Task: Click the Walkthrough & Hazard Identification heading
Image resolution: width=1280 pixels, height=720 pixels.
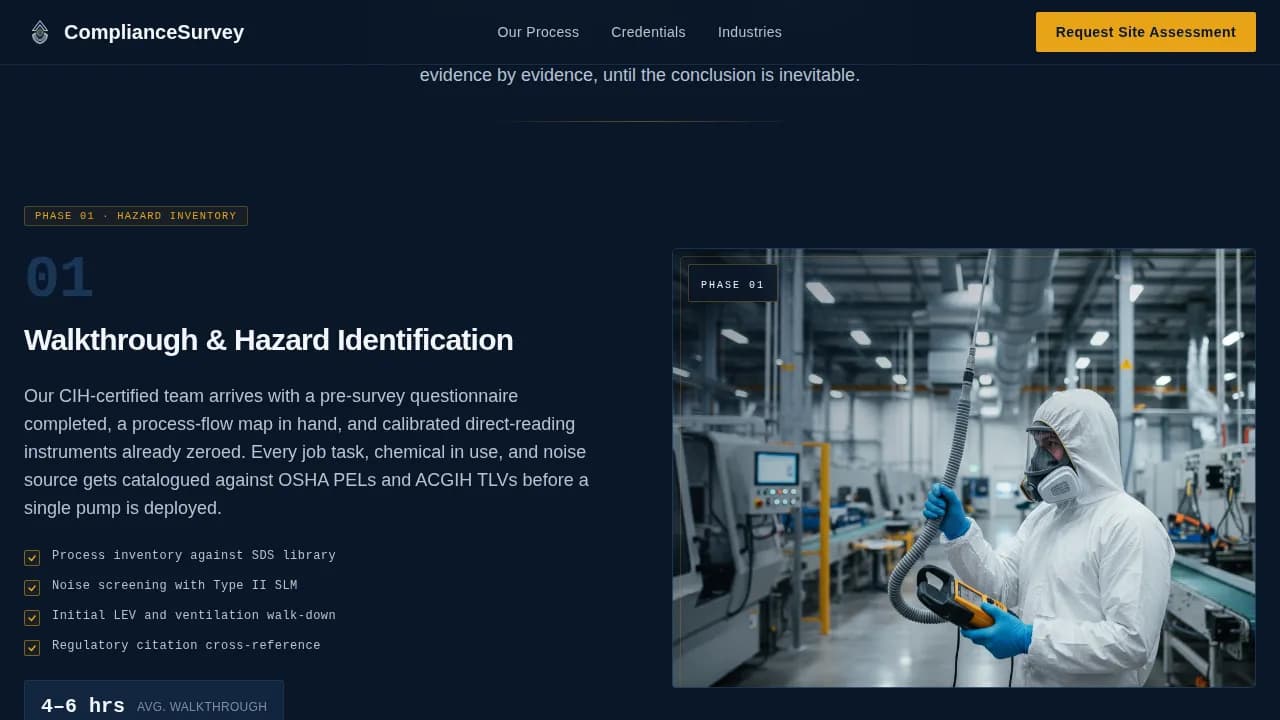Action: coord(268,340)
